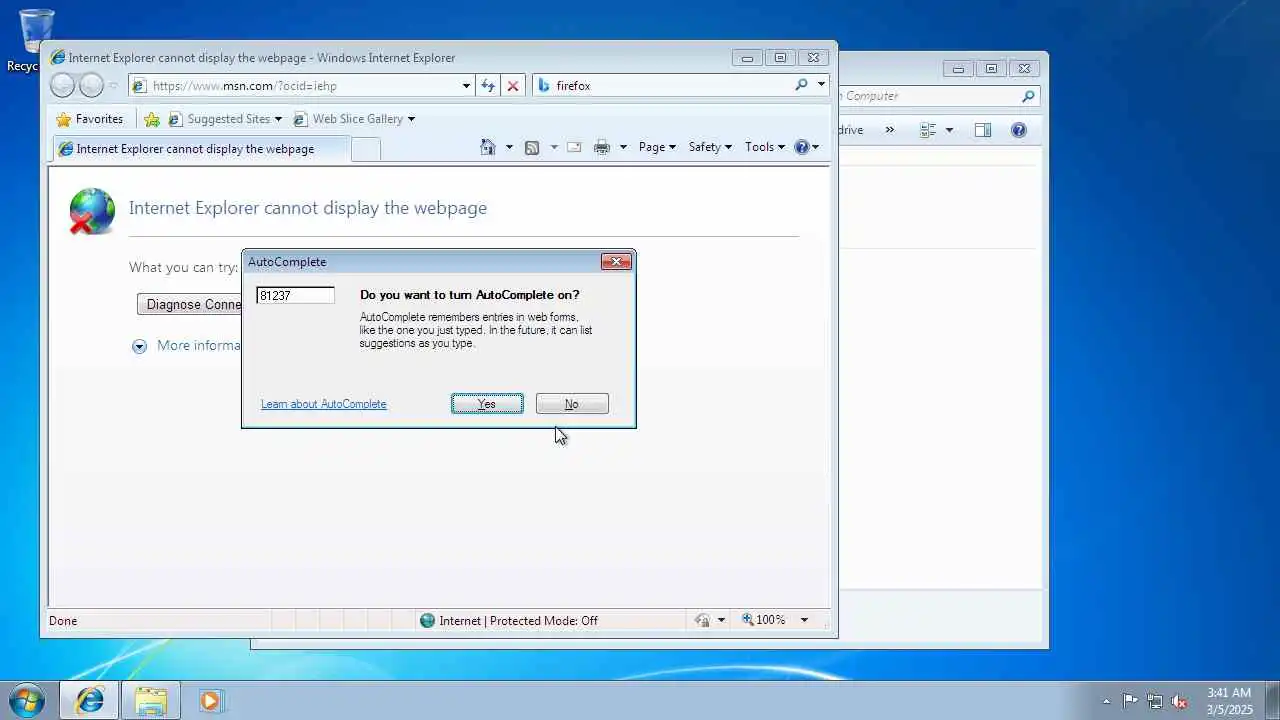Screen dimensions: 1280x720
Task: Click the Internet Explorer taskbar icon
Action: [89, 701]
